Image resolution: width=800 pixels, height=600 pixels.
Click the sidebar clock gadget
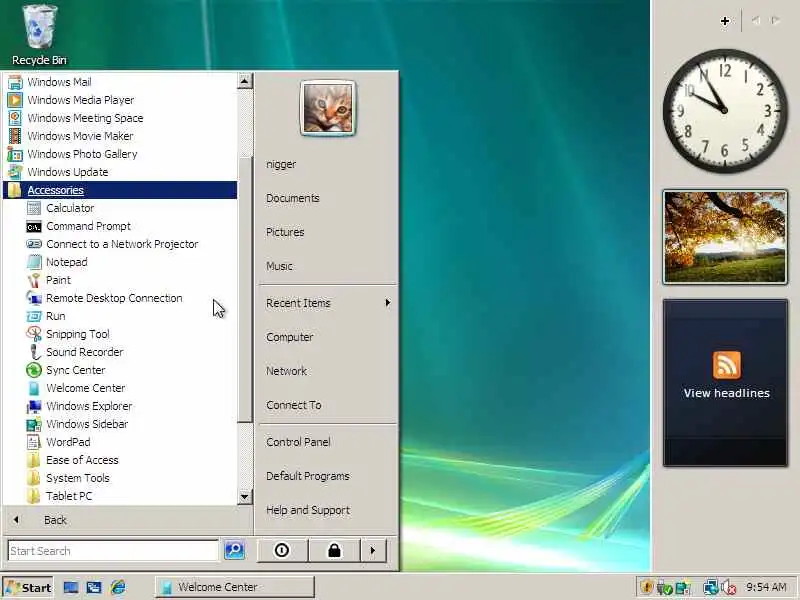coord(725,111)
